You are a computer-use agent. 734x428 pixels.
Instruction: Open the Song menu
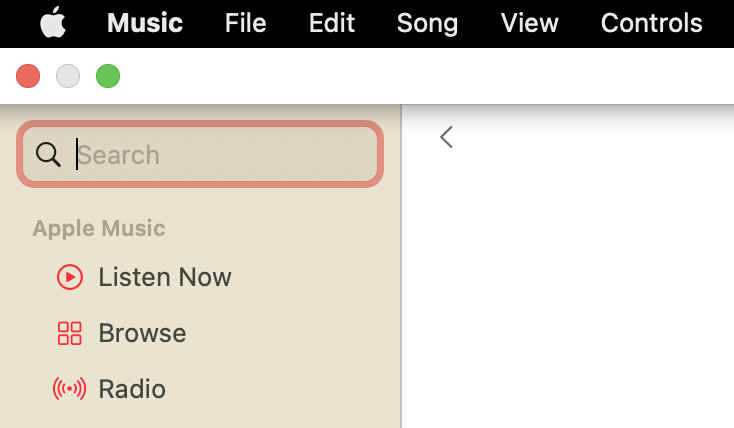[x=427, y=23]
